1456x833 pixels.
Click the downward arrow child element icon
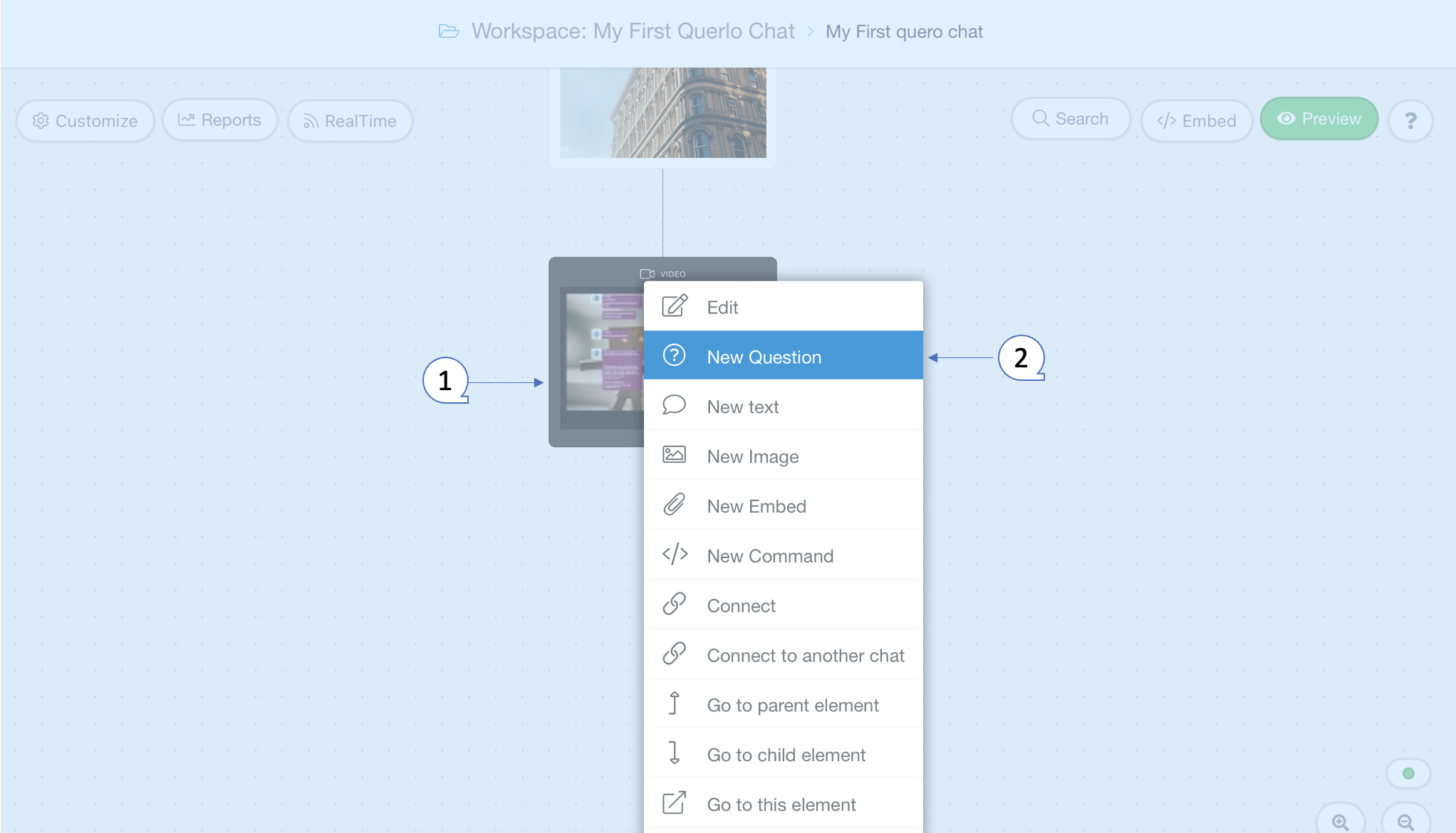(x=674, y=753)
